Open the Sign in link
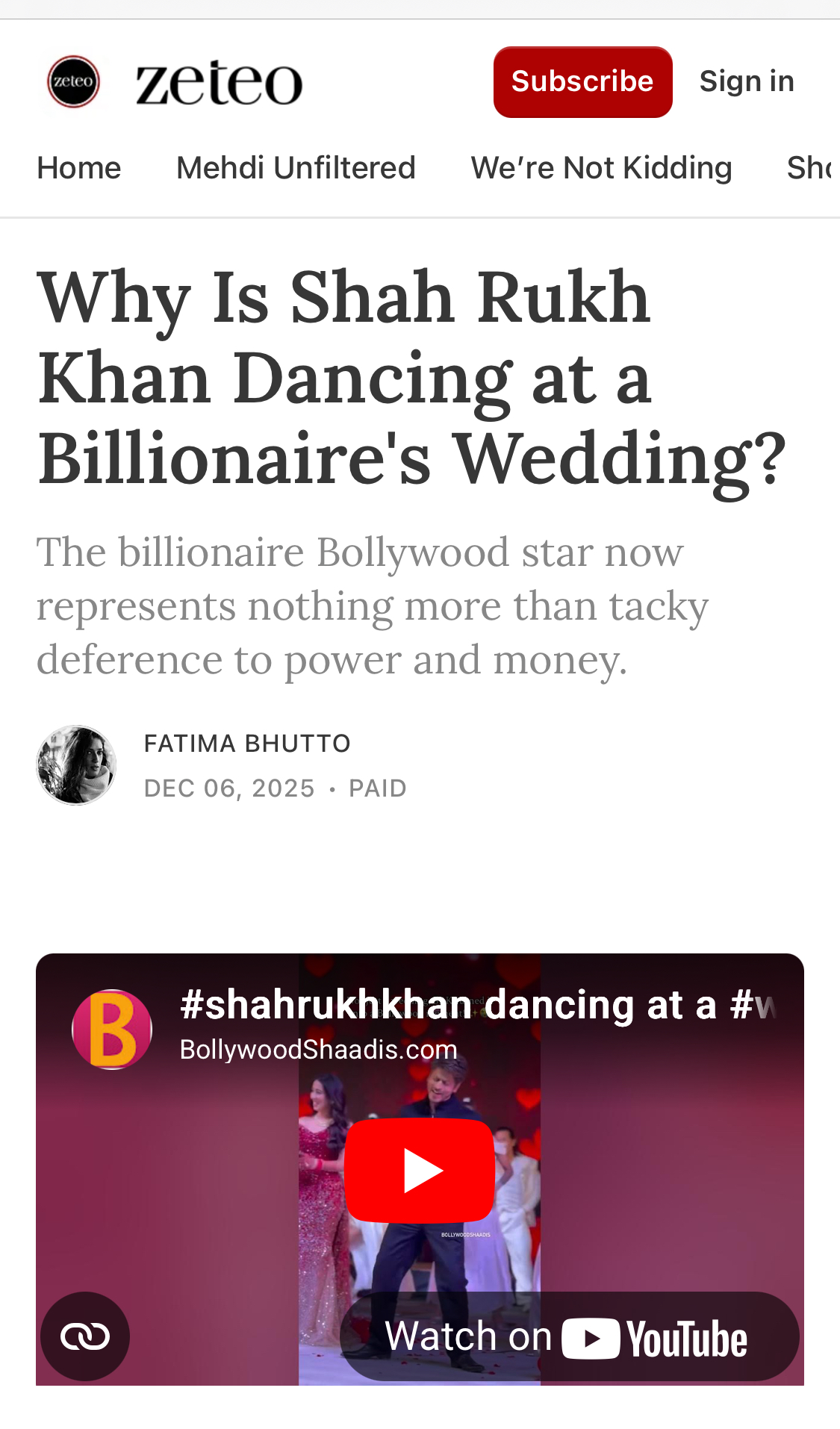 746,81
